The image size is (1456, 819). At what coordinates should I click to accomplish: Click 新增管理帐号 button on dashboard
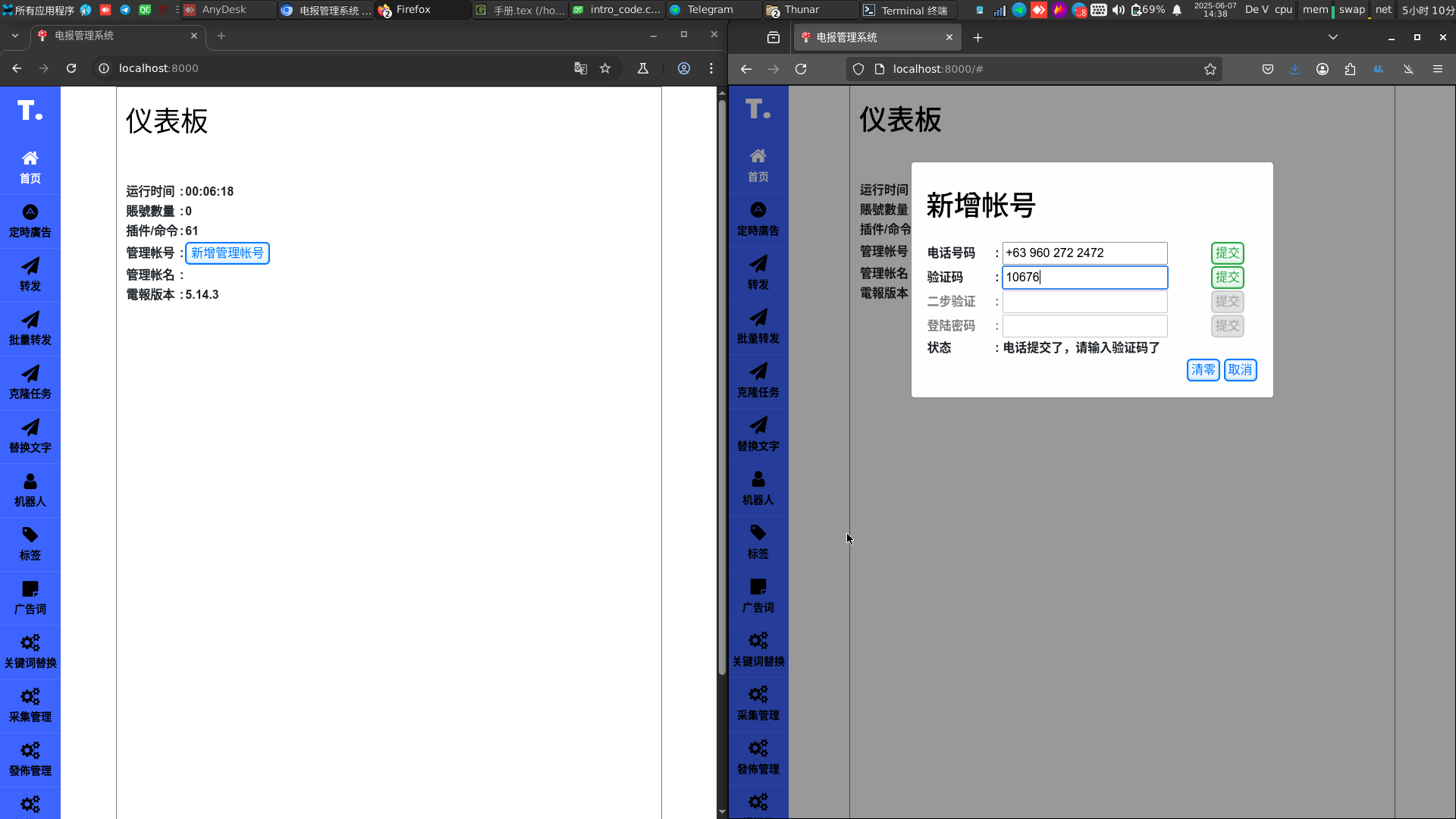point(227,253)
